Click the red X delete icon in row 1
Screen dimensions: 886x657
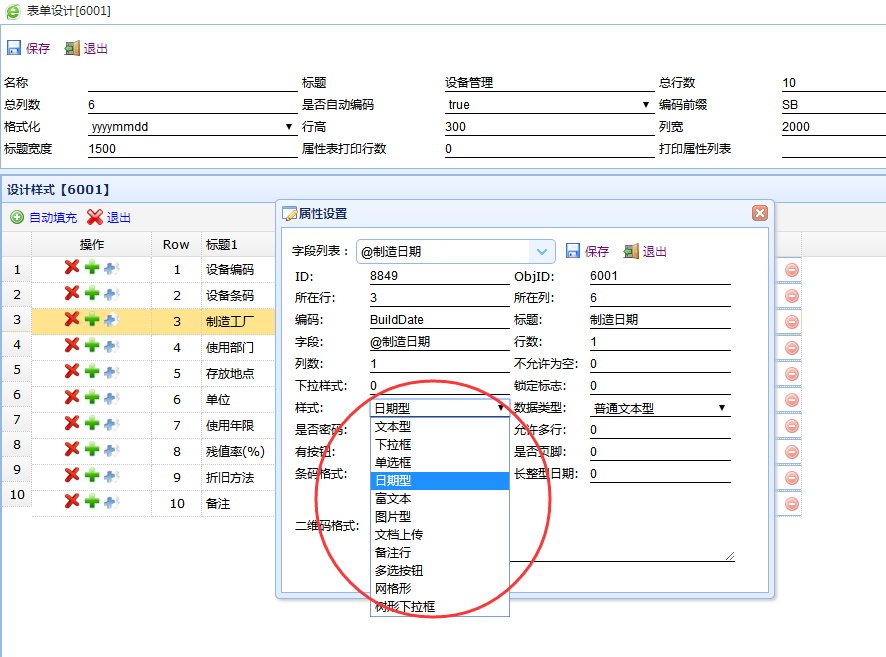(x=72, y=268)
